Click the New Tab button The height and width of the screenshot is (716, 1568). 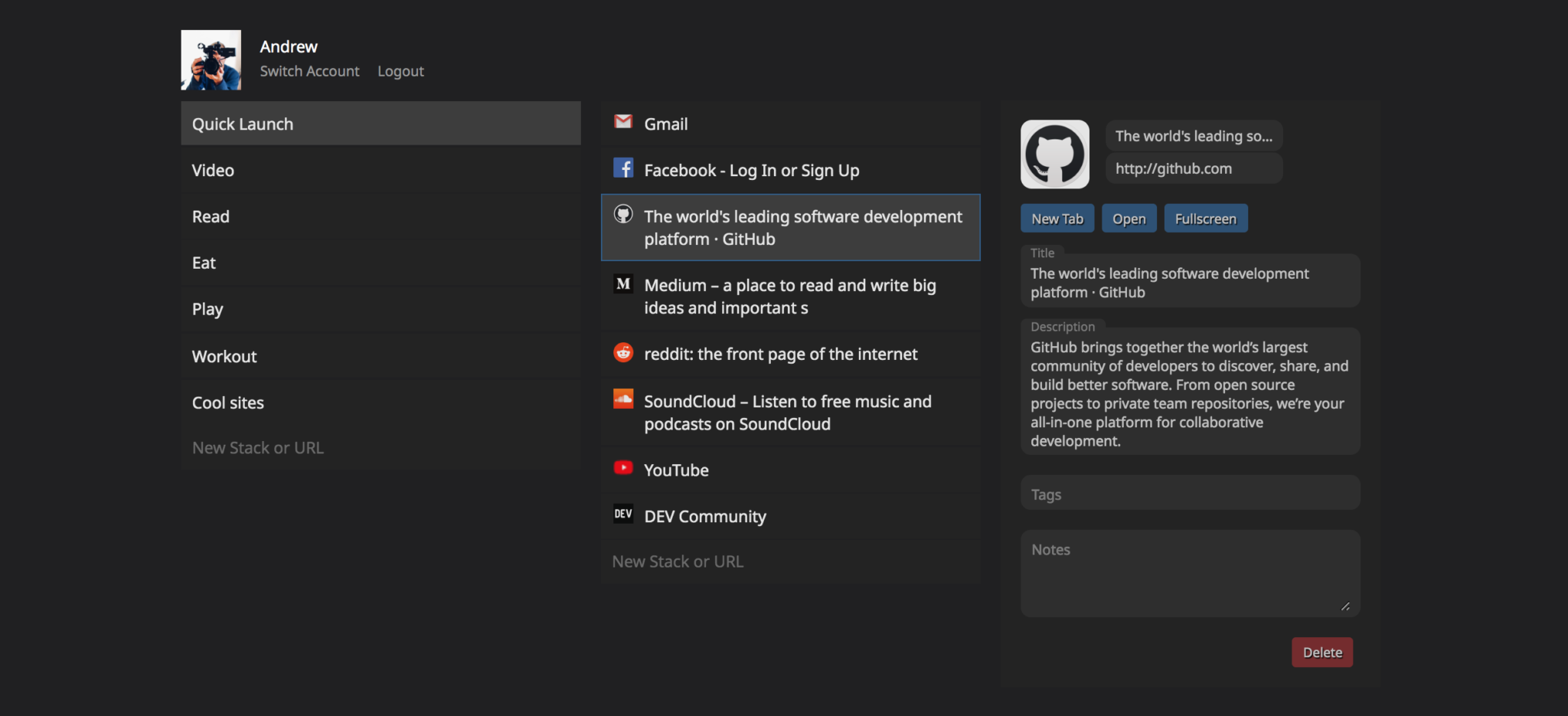(1057, 217)
